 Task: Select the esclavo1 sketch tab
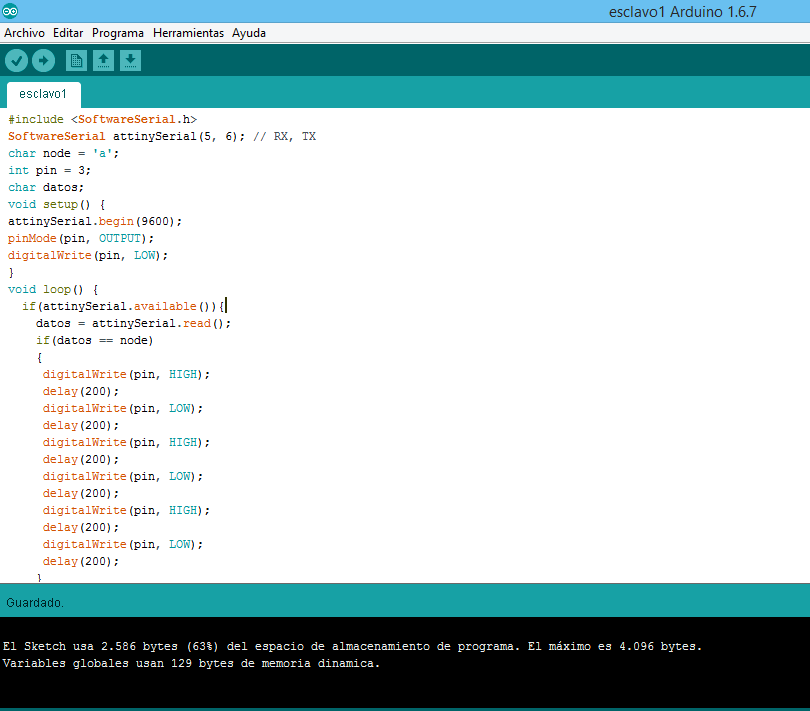pyautogui.click(x=43, y=94)
